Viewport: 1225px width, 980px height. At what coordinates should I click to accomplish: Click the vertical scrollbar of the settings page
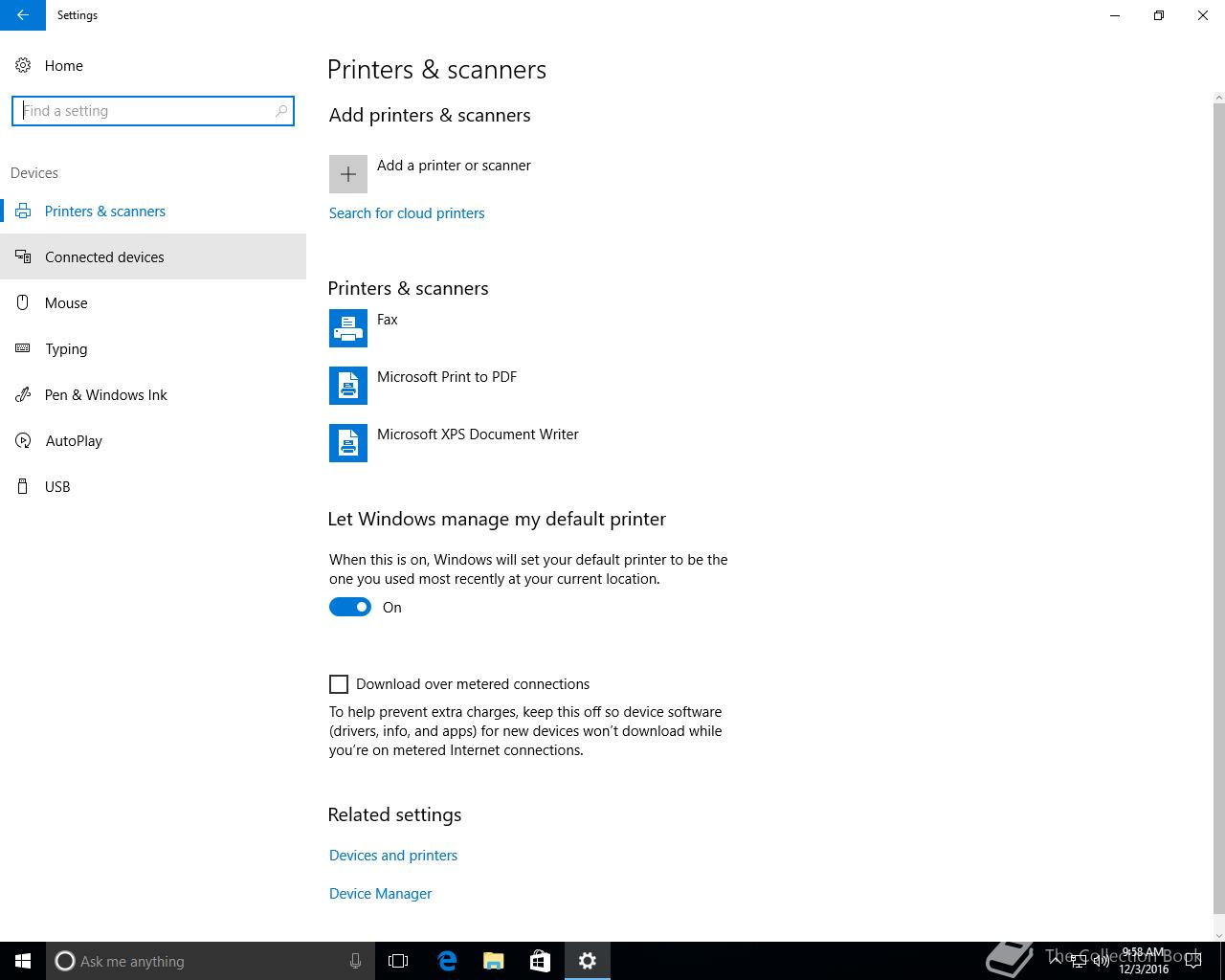[1218, 507]
